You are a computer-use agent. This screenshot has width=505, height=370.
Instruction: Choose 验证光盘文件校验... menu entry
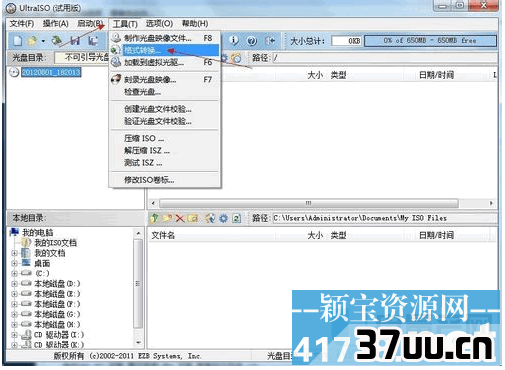tap(164, 121)
